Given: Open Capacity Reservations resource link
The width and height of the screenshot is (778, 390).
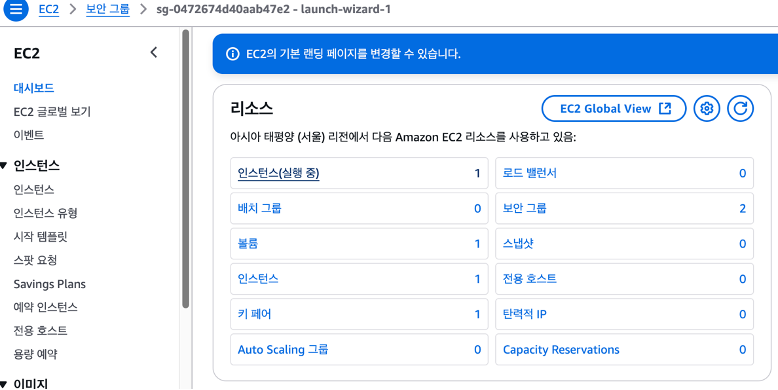Looking at the screenshot, I should click(561, 350).
